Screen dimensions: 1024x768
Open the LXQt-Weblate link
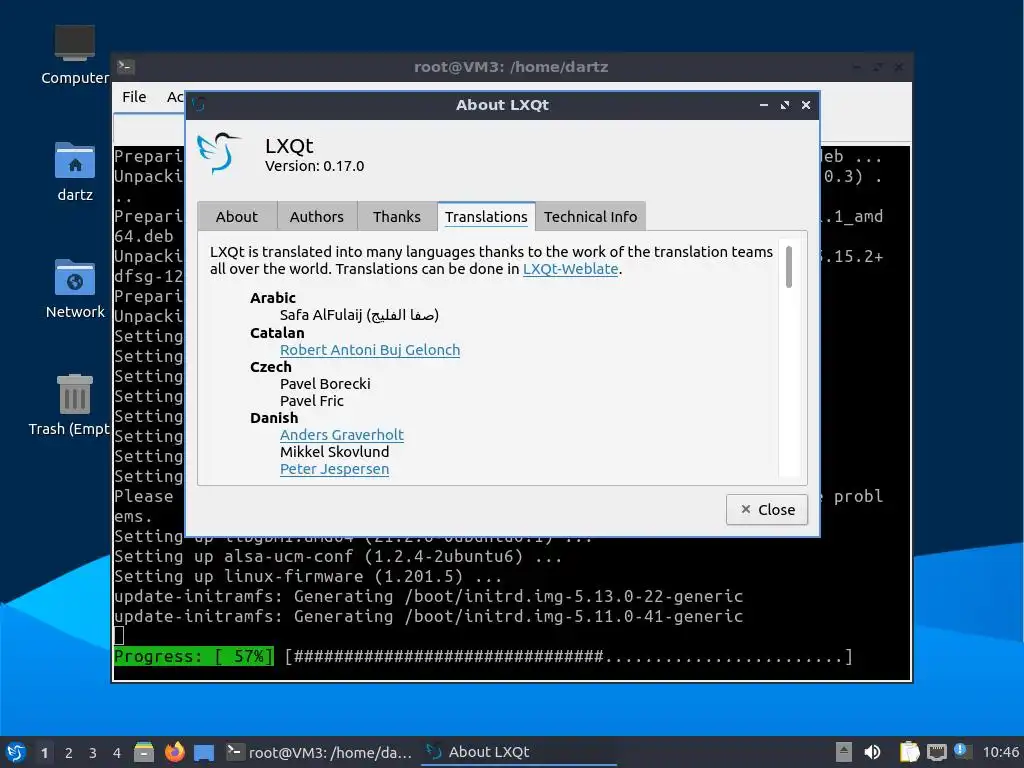(570, 269)
